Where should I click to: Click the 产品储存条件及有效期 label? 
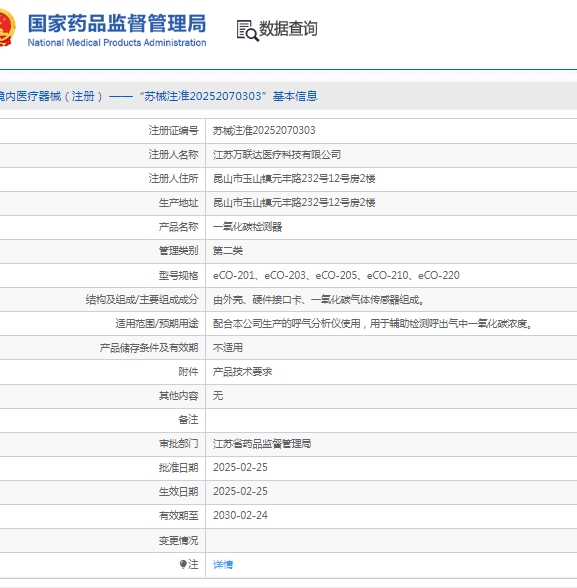pyautogui.click(x=149, y=348)
